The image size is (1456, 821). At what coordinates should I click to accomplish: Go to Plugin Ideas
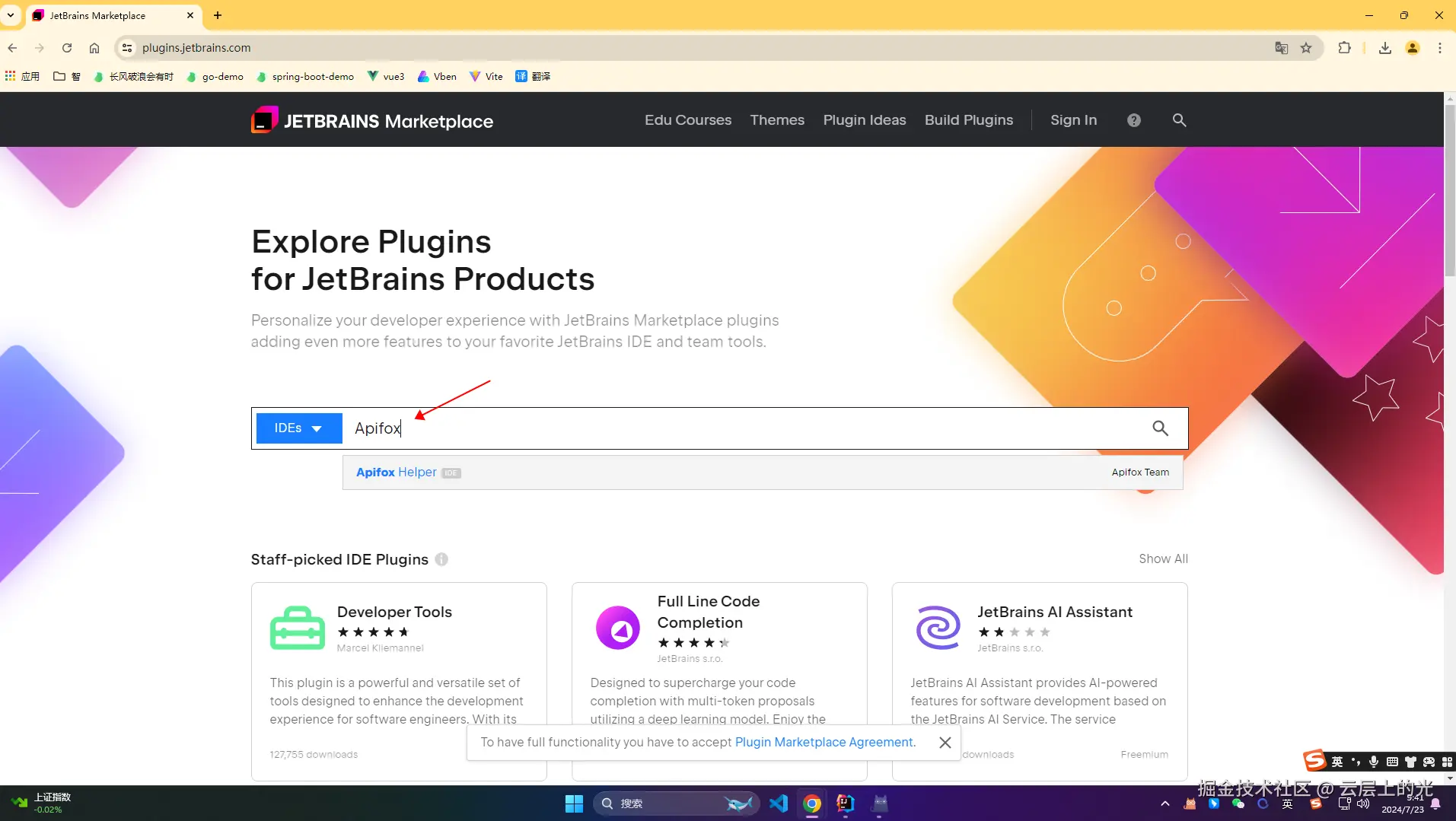865,120
